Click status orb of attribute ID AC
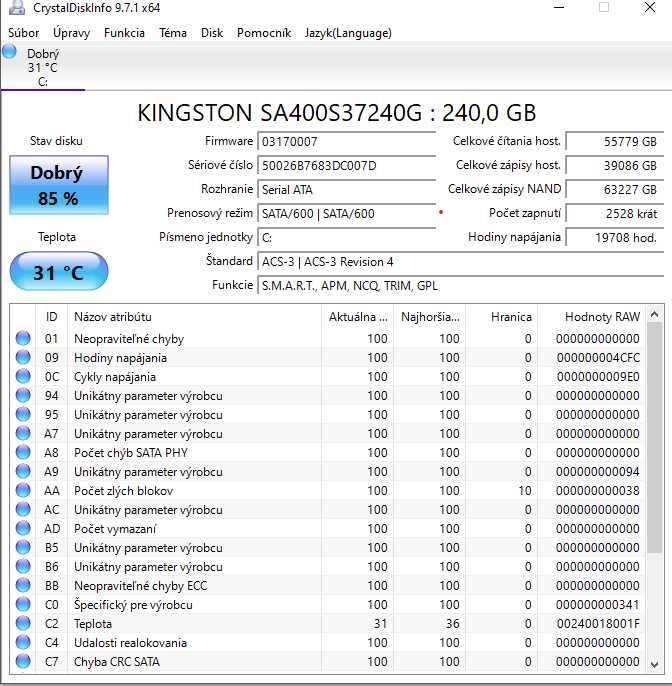This screenshot has width=672, height=686. 23,509
